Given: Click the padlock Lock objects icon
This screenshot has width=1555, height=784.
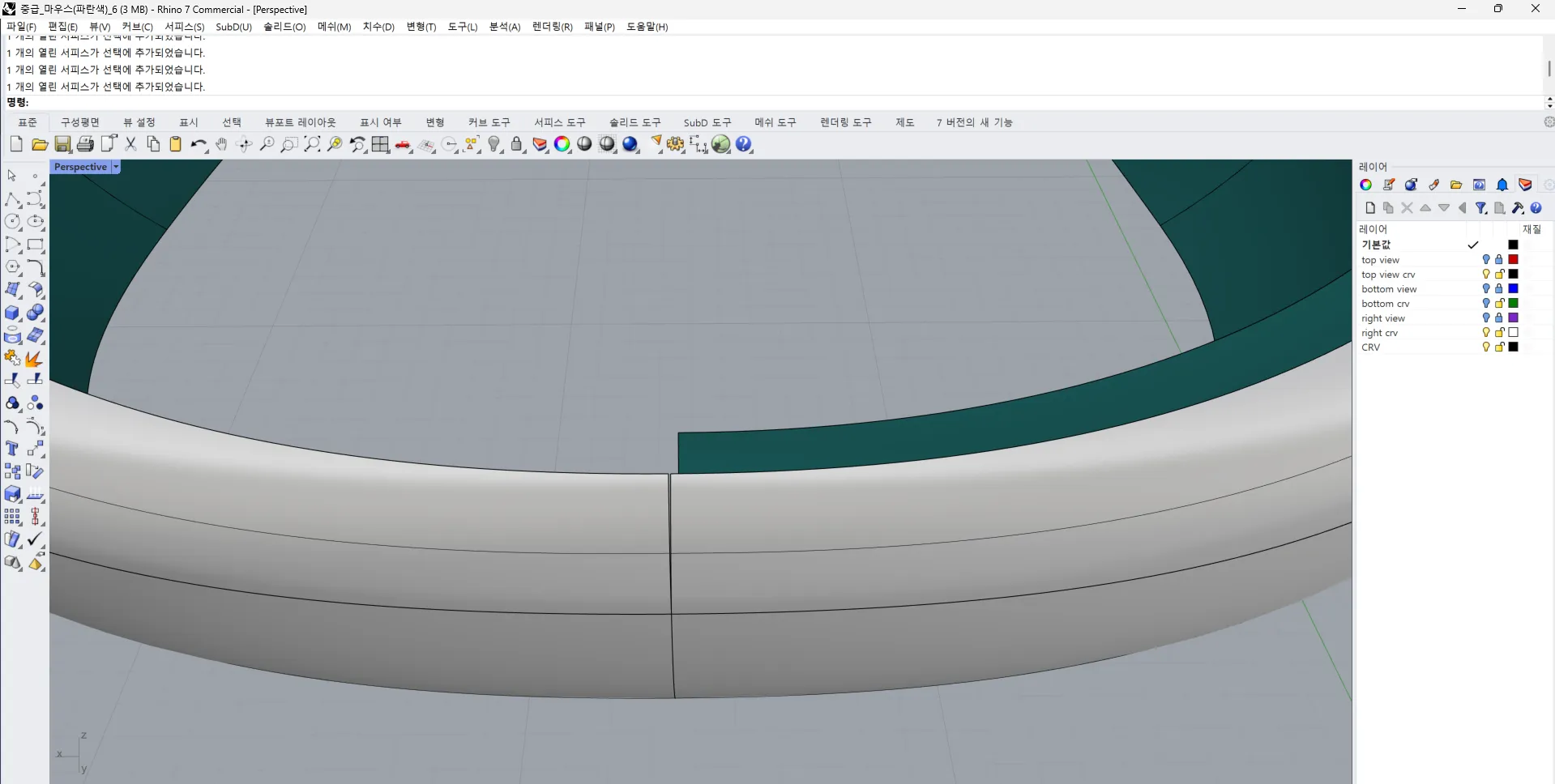Looking at the screenshot, I should coord(517,144).
